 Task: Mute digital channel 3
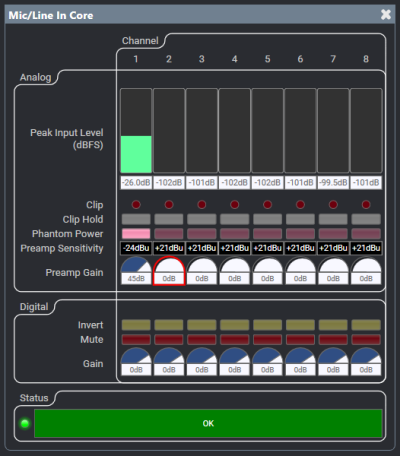(202, 339)
